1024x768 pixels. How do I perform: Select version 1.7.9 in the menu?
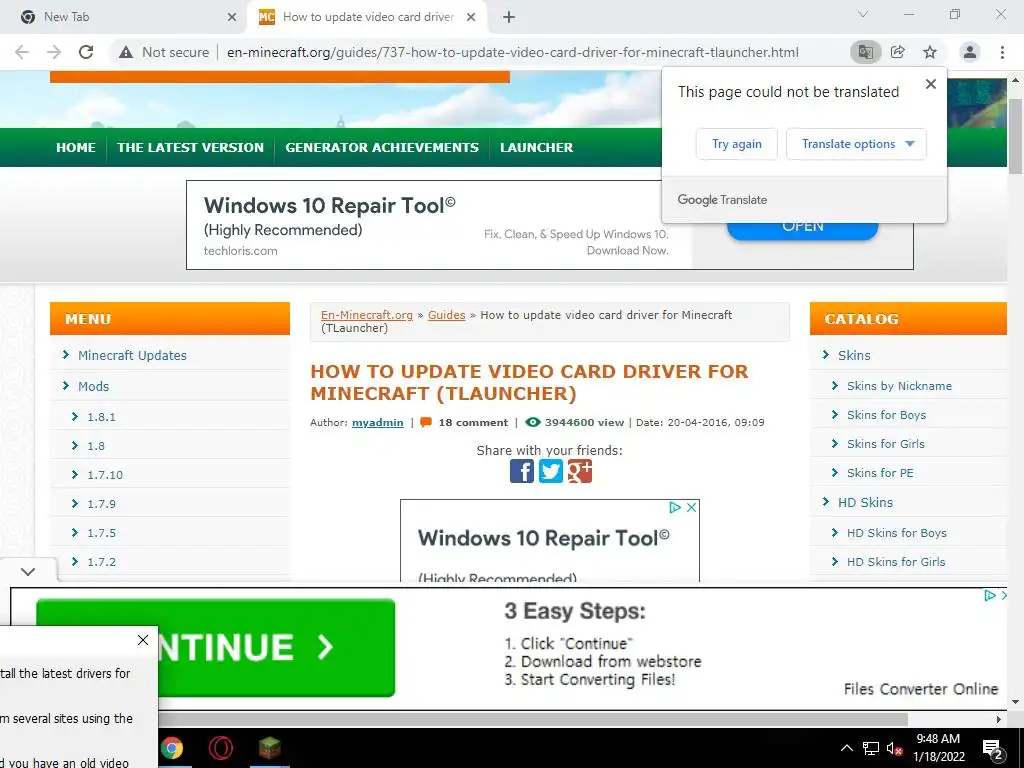(101, 504)
